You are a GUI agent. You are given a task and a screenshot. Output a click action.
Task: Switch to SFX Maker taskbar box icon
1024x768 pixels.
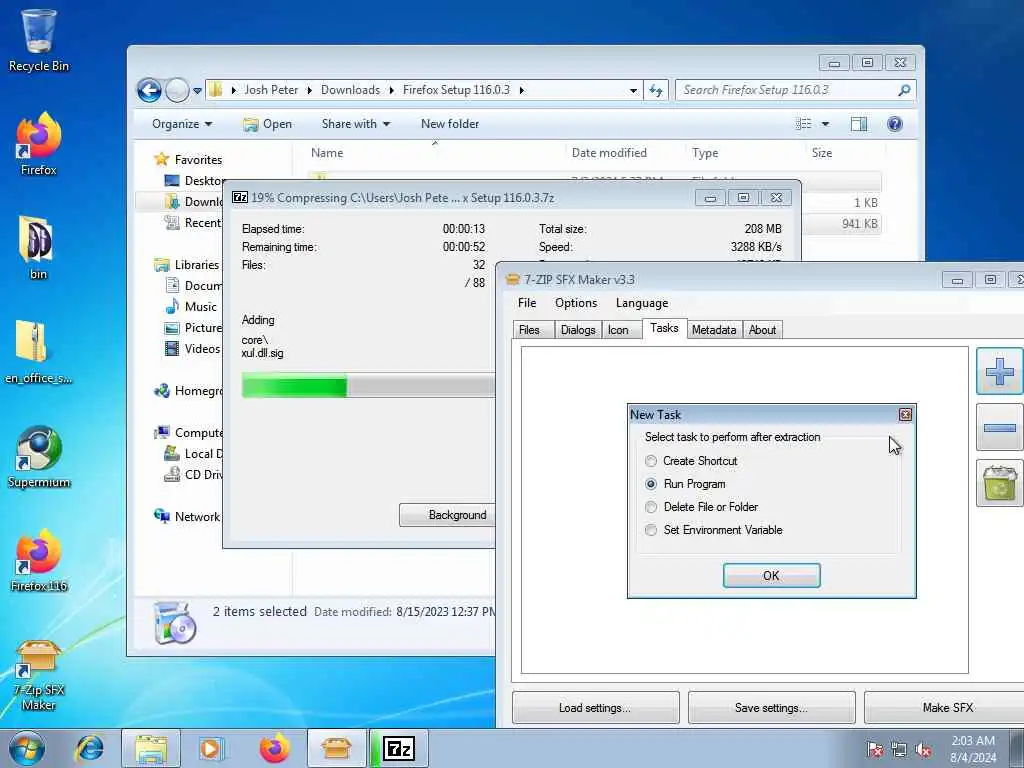(336, 748)
